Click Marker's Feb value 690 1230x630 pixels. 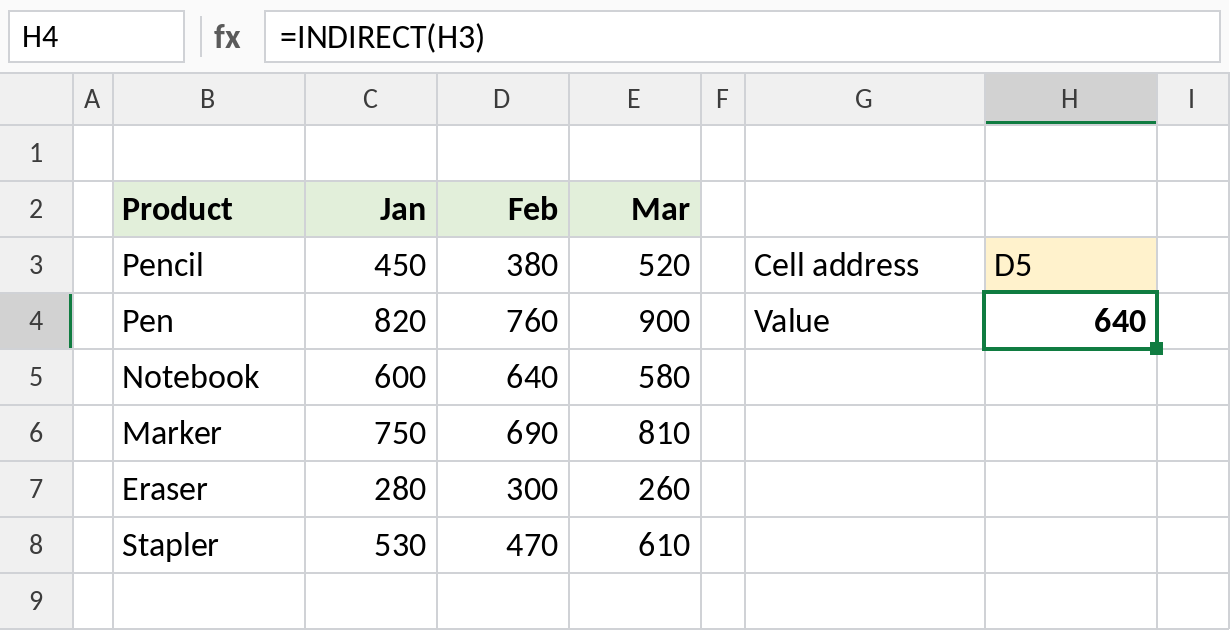(503, 433)
